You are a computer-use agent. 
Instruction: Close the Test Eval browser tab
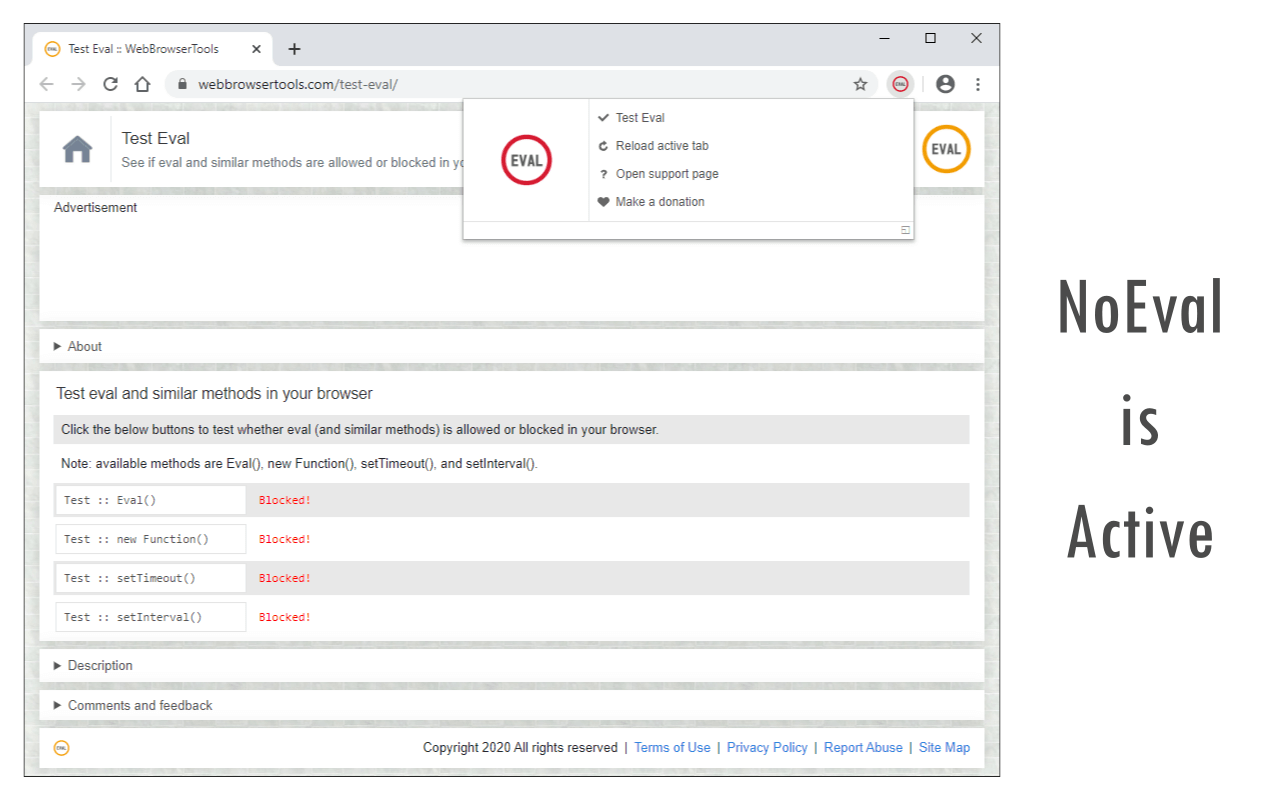point(257,49)
